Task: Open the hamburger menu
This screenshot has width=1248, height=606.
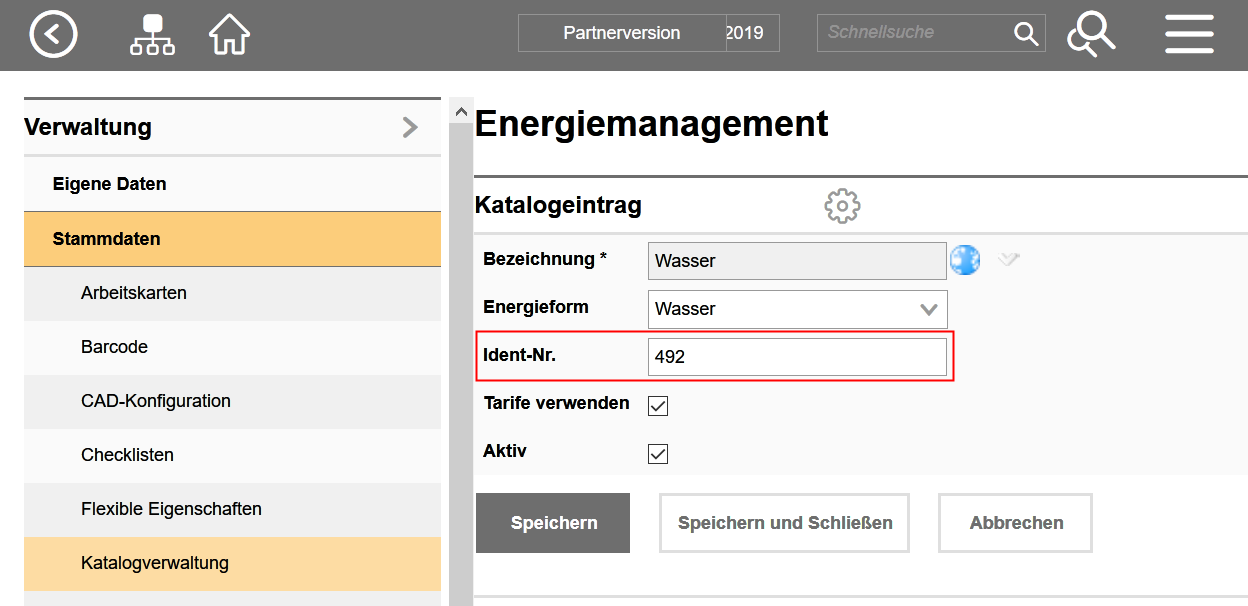Action: [1189, 34]
